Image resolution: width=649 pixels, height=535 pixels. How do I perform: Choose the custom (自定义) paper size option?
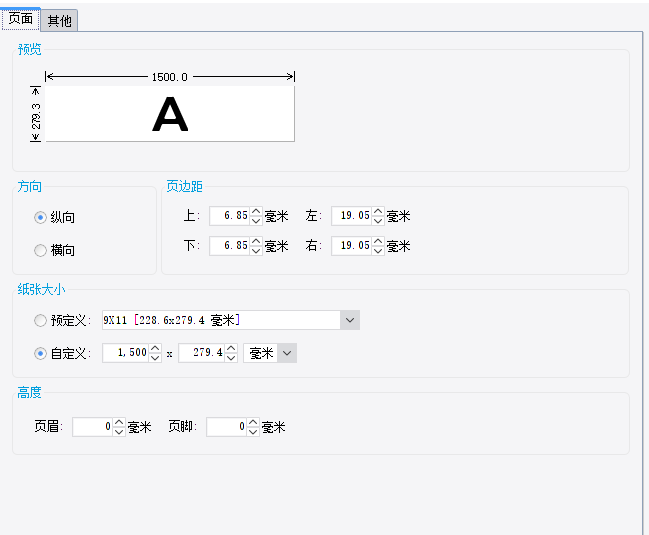click(x=40, y=353)
